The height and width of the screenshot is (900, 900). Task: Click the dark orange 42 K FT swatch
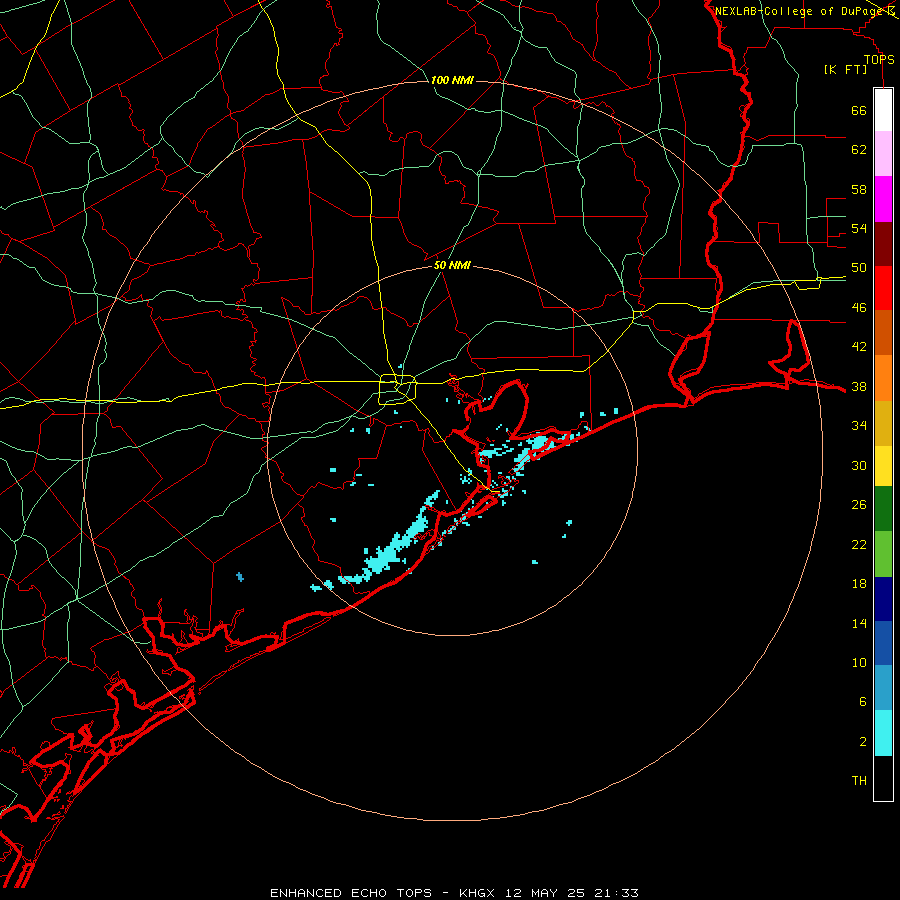click(883, 333)
